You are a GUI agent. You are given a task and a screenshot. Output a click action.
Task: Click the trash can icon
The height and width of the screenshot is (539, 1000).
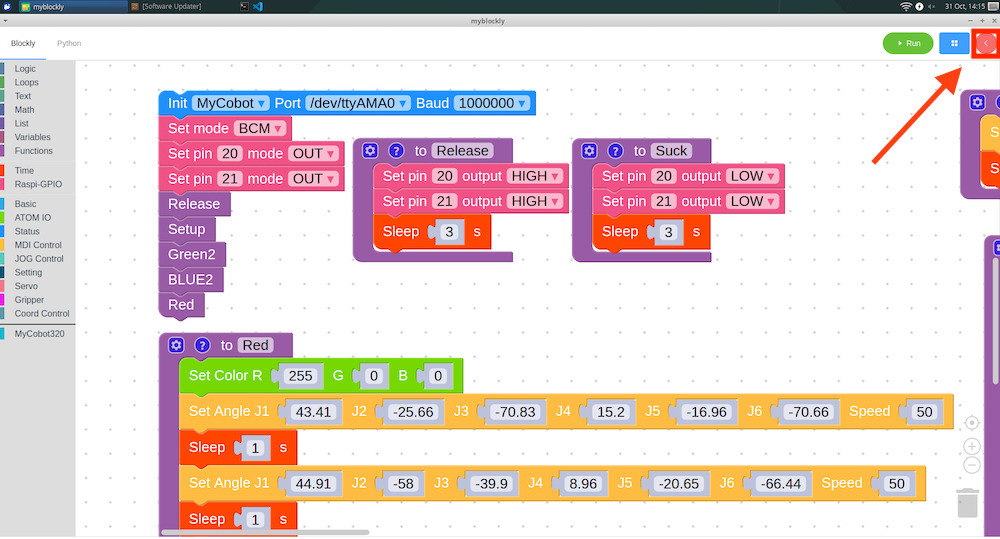coord(967,503)
